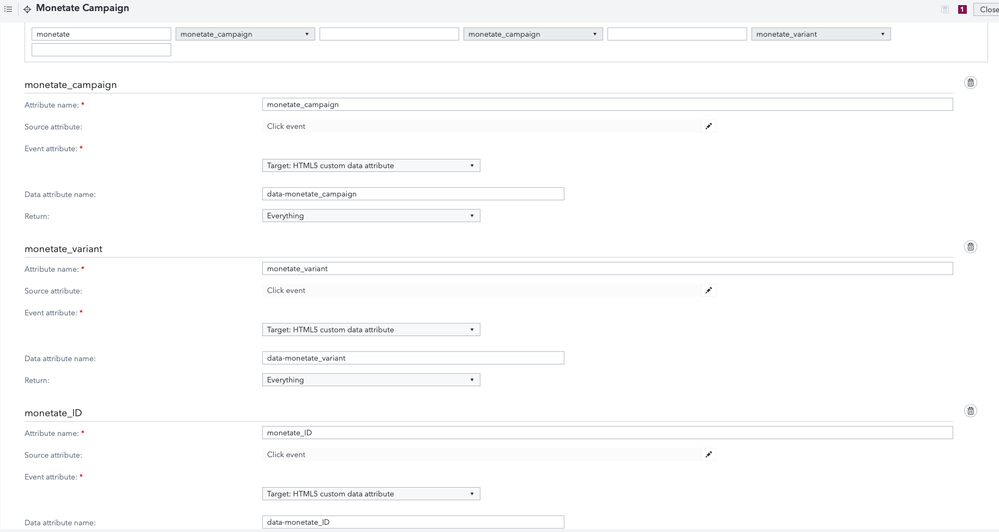Open Event attribute dropdown under monetate_campaign

coord(371,166)
